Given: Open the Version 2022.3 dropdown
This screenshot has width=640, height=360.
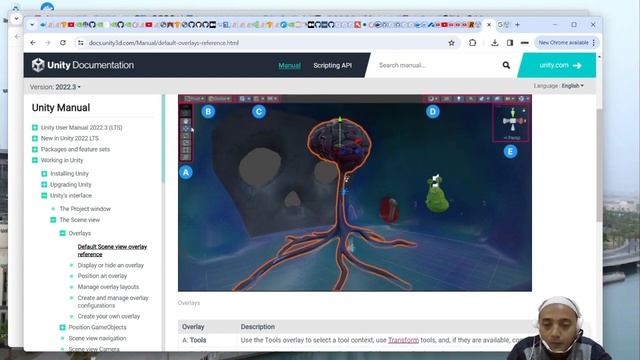Looking at the screenshot, I should [55, 87].
